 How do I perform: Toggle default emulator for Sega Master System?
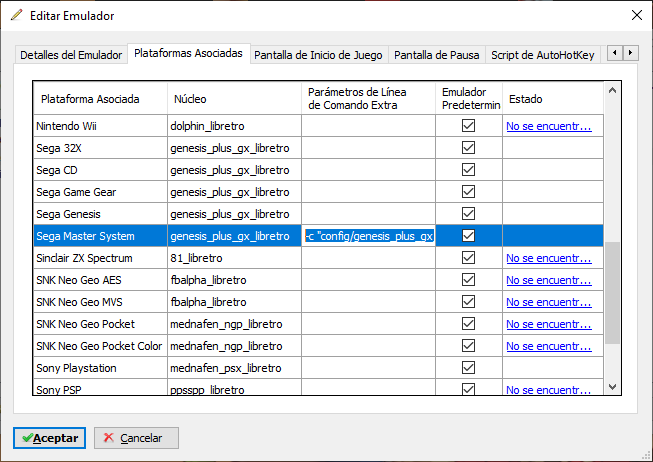tap(469, 236)
